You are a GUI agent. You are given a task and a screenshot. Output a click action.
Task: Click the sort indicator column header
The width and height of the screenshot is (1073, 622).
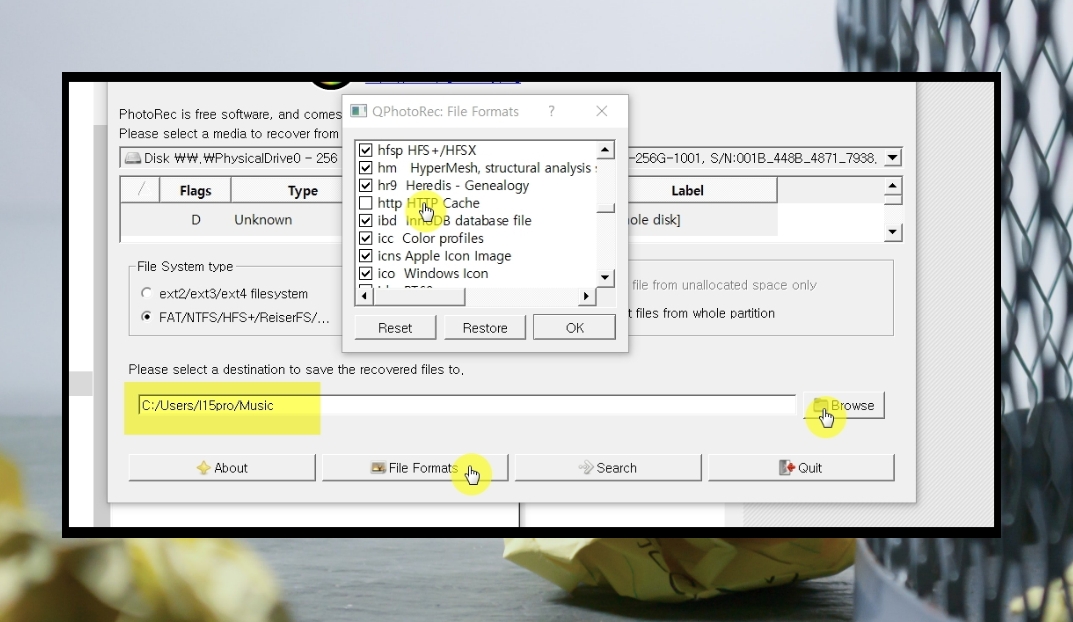point(140,190)
